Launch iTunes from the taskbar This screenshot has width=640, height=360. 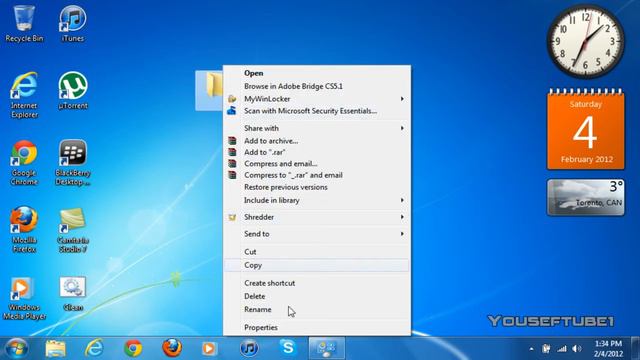click(x=249, y=349)
